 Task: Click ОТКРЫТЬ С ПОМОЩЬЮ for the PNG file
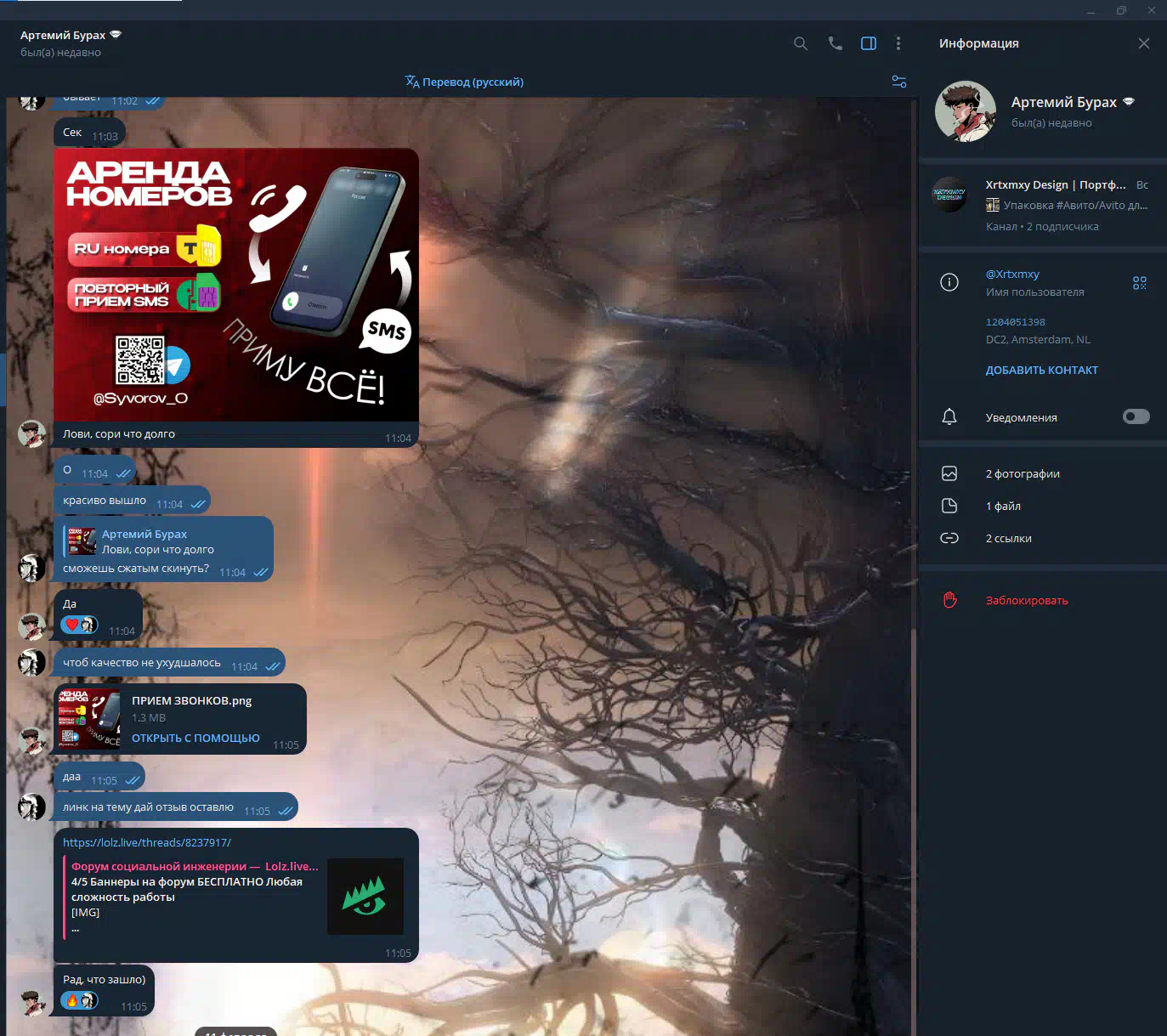click(x=195, y=739)
